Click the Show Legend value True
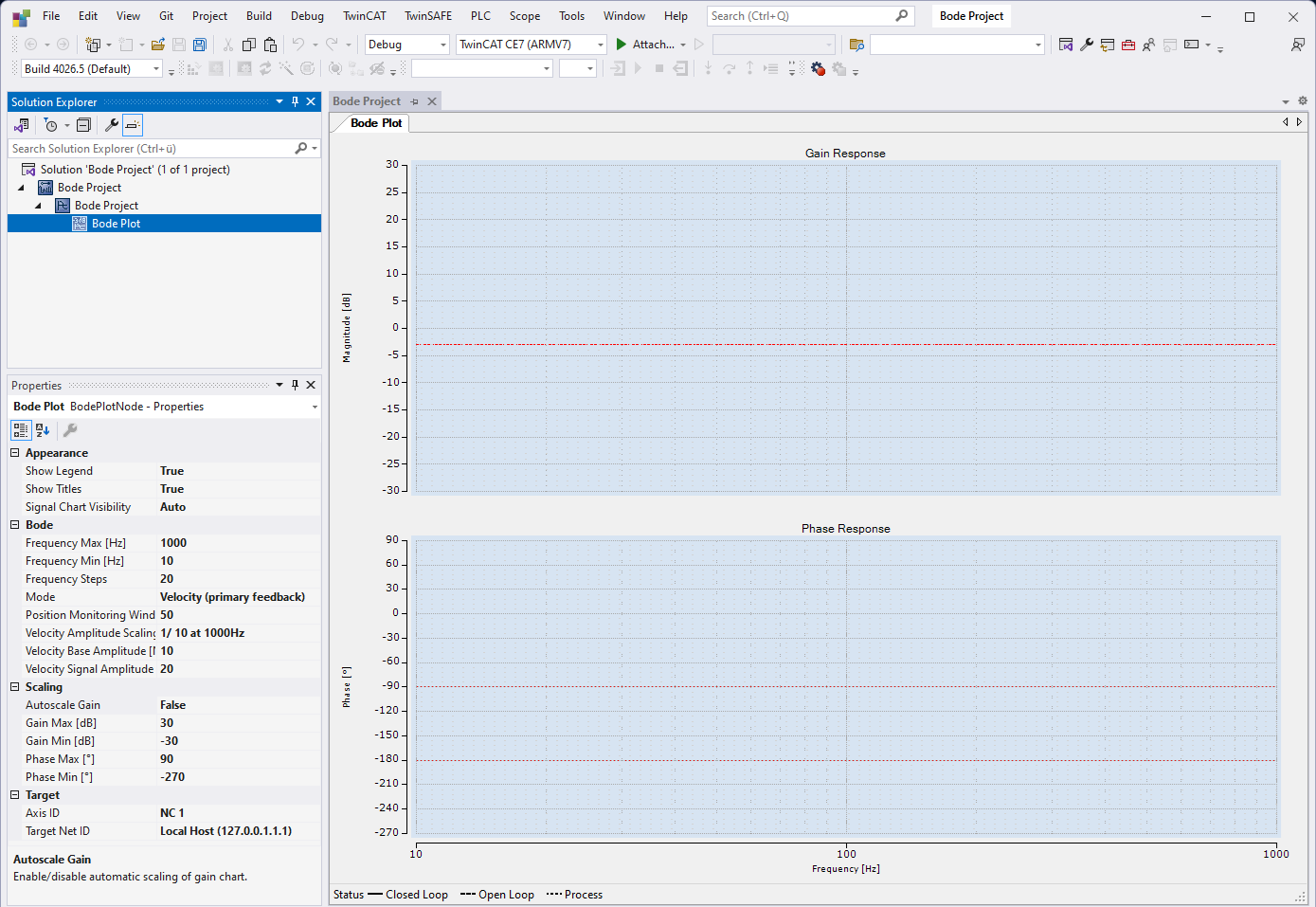This screenshot has width=1316, height=907. click(x=239, y=471)
